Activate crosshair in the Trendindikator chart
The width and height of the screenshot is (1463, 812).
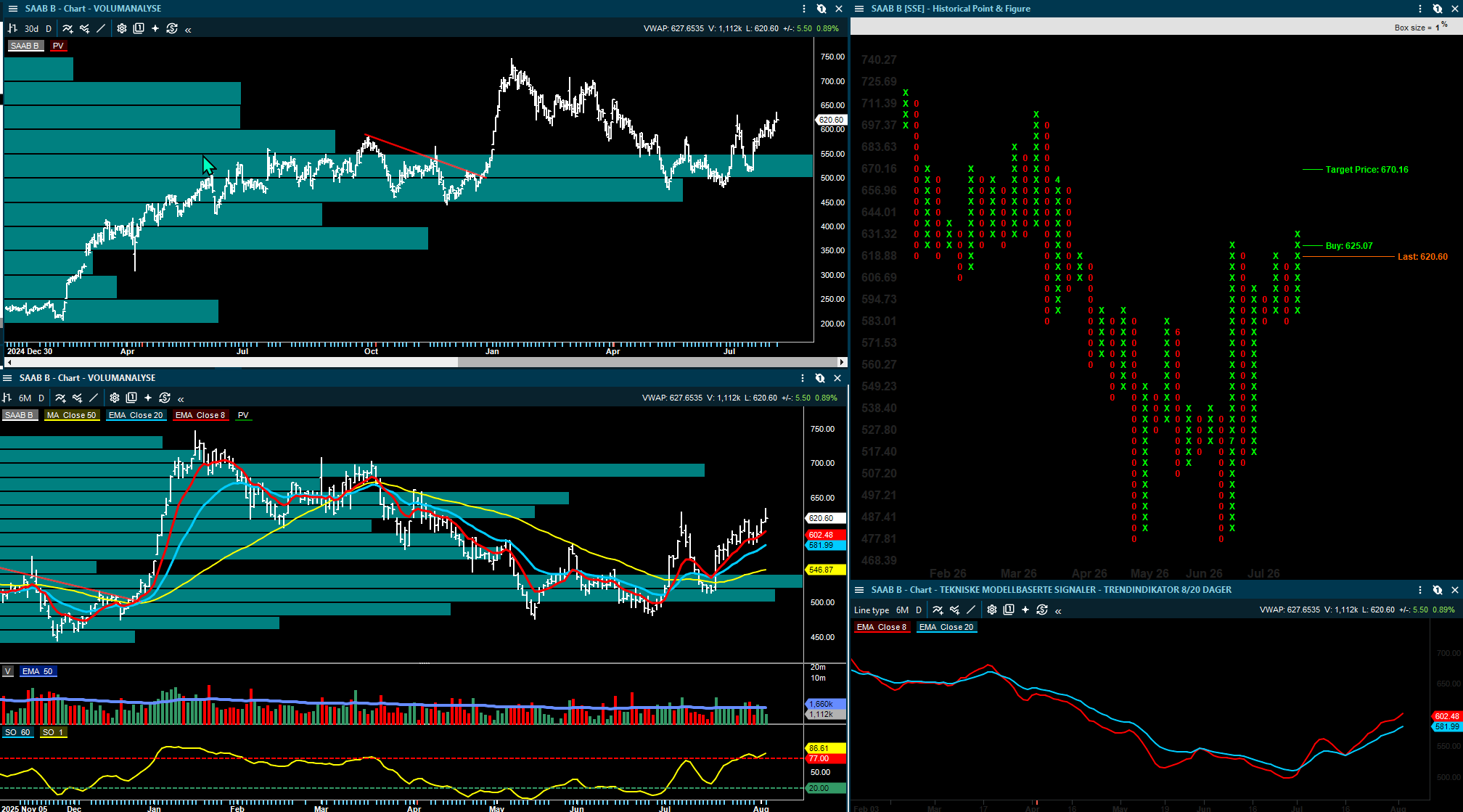pos(1025,610)
